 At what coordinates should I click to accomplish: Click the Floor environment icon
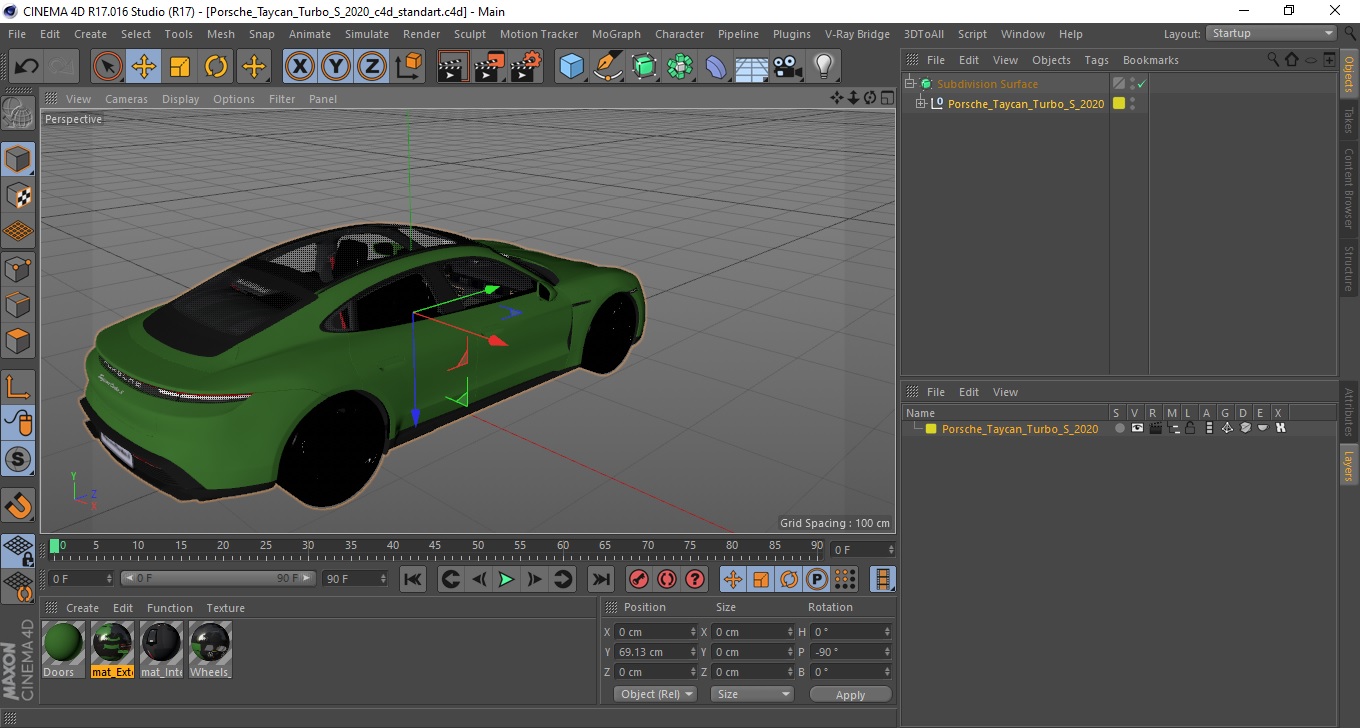click(752, 67)
